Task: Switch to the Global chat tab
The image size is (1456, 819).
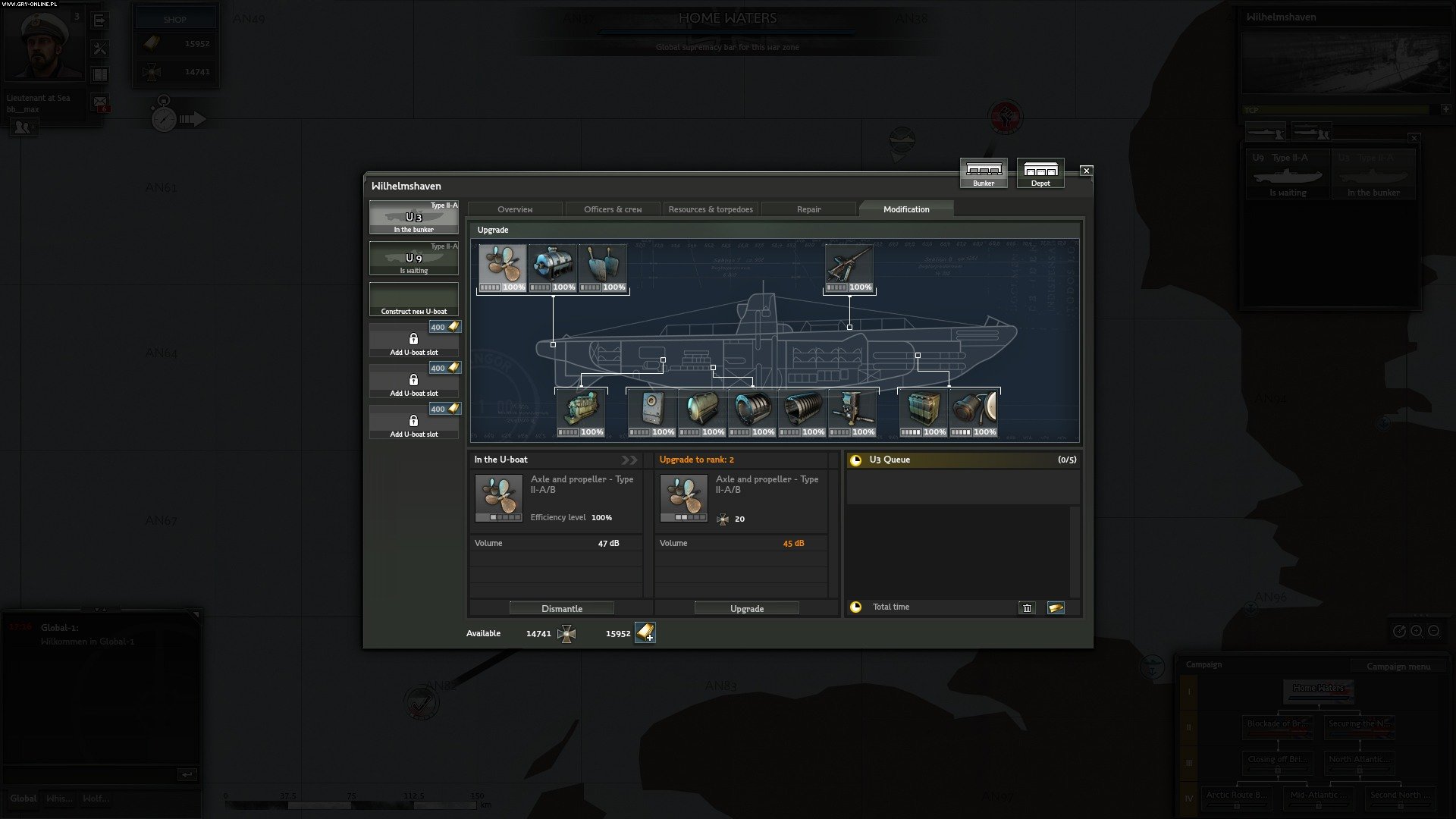Action: click(x=23, y=799)
